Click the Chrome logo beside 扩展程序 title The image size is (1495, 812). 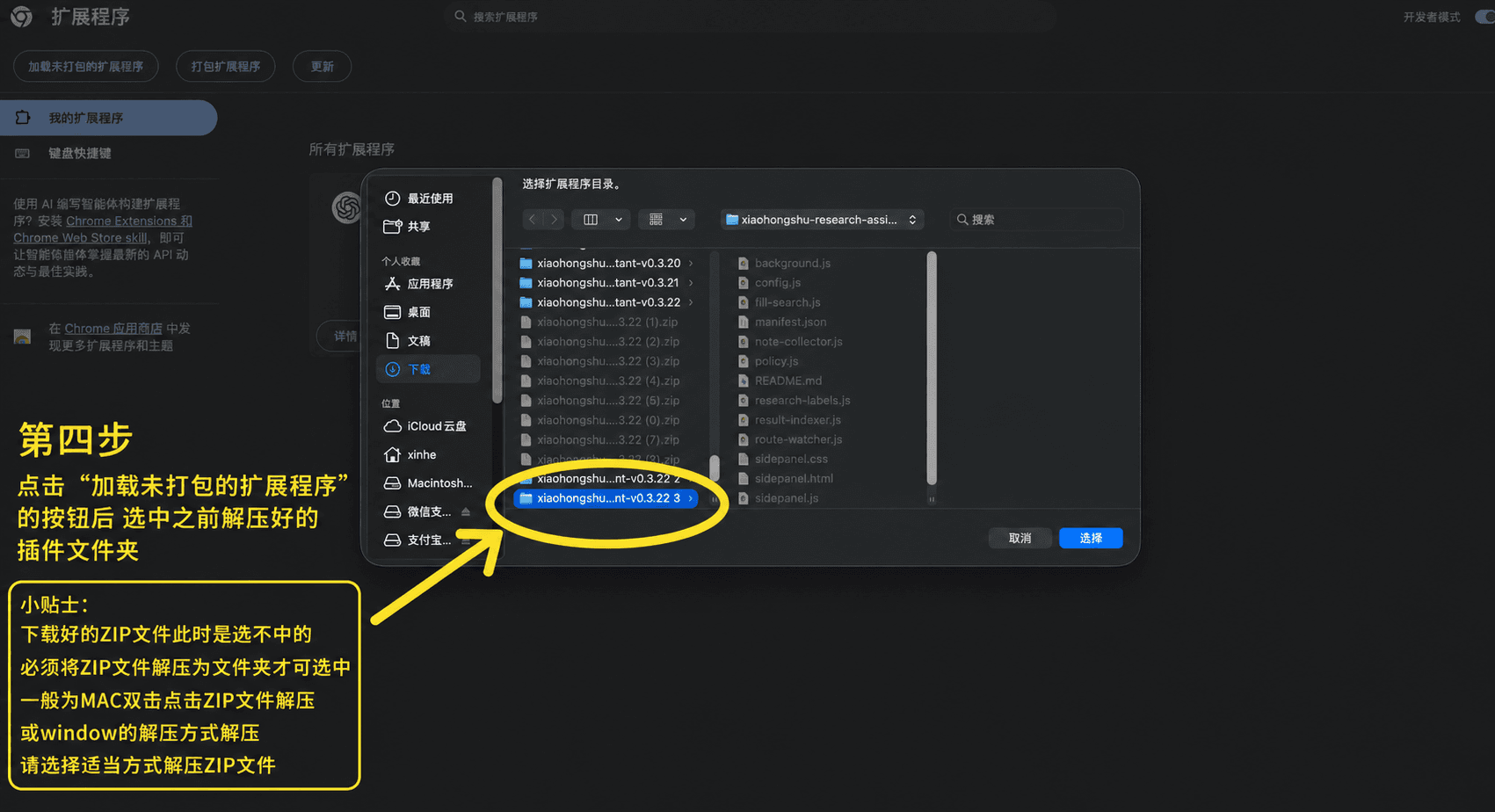(x=21, y=17)
